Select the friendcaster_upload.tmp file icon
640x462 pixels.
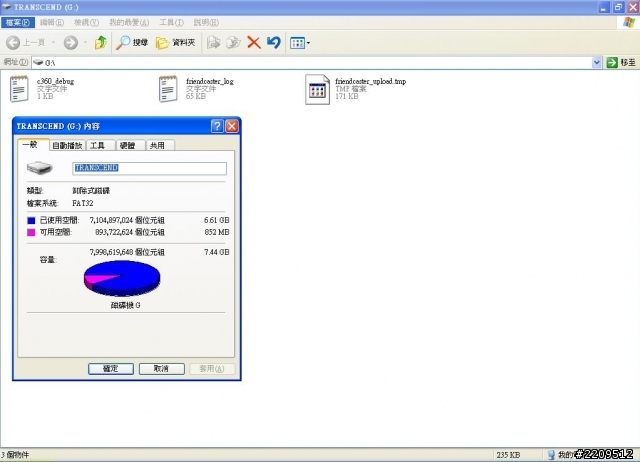pyautogui.click(x=317, y=89)
